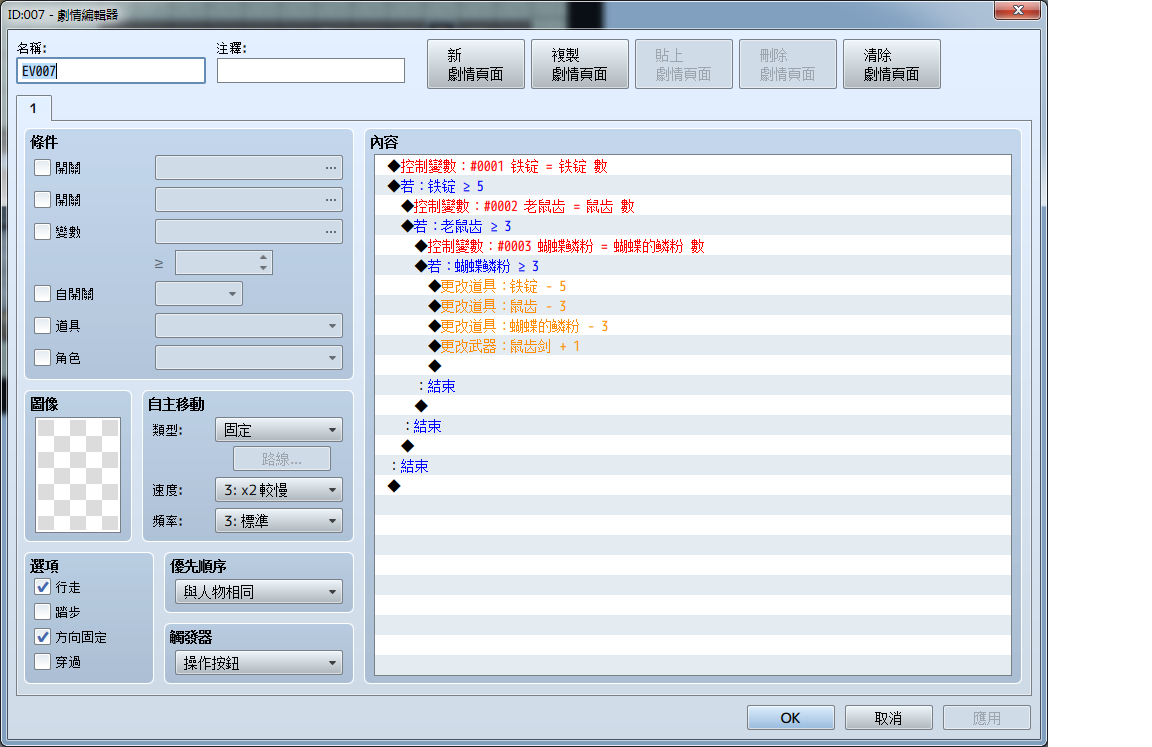Select the 若：老鼠齿 ≥ 3 condition line
The height and width of the screenshot is (747, 1152).
(x=693, y=226)
